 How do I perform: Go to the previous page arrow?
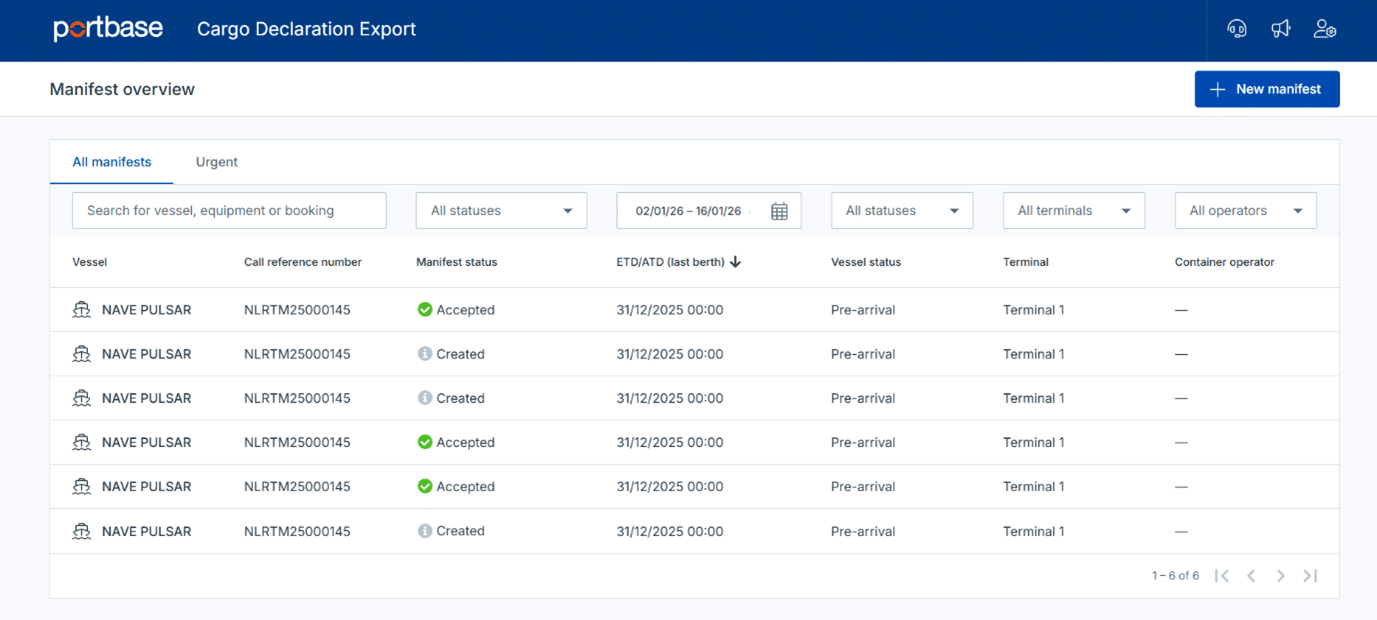pyautogui.click(x=1251, y=575)
